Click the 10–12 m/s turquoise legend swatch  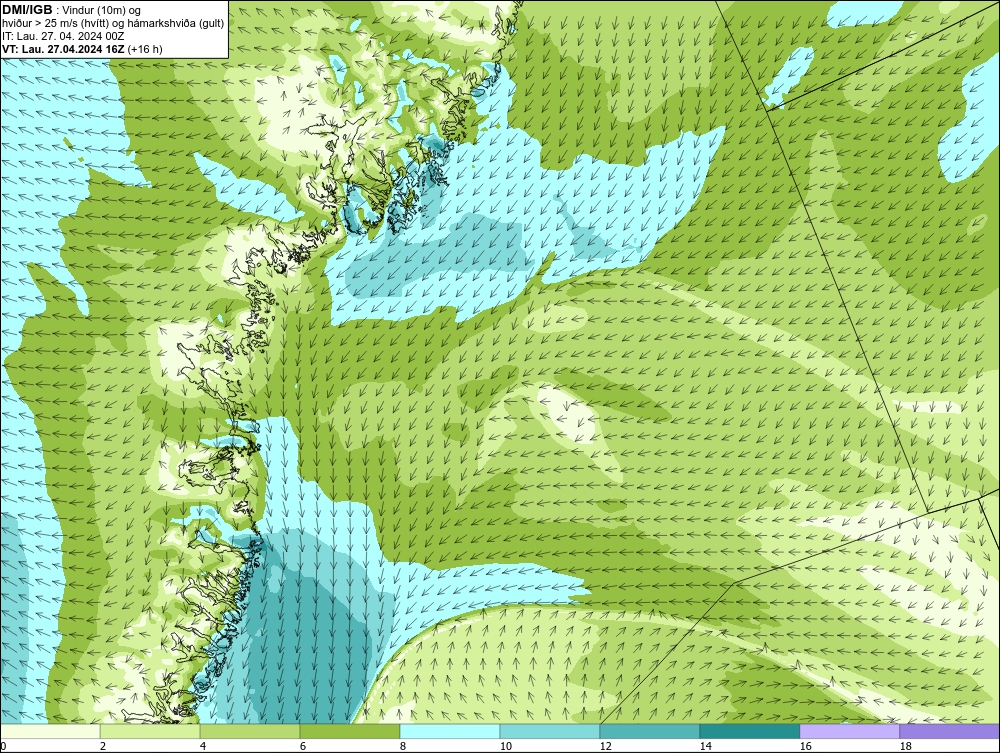[x=550, y=731]
